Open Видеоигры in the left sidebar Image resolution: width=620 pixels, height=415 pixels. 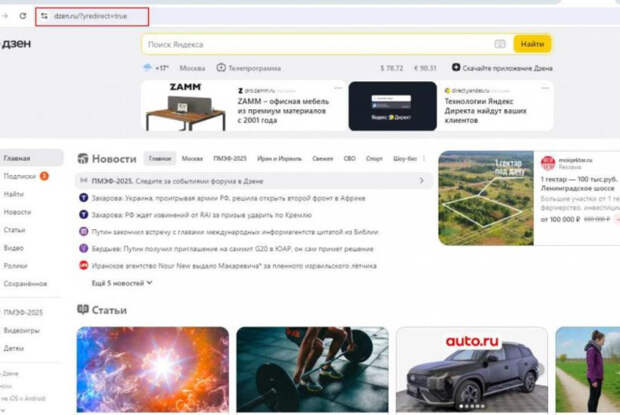[21, 330]
